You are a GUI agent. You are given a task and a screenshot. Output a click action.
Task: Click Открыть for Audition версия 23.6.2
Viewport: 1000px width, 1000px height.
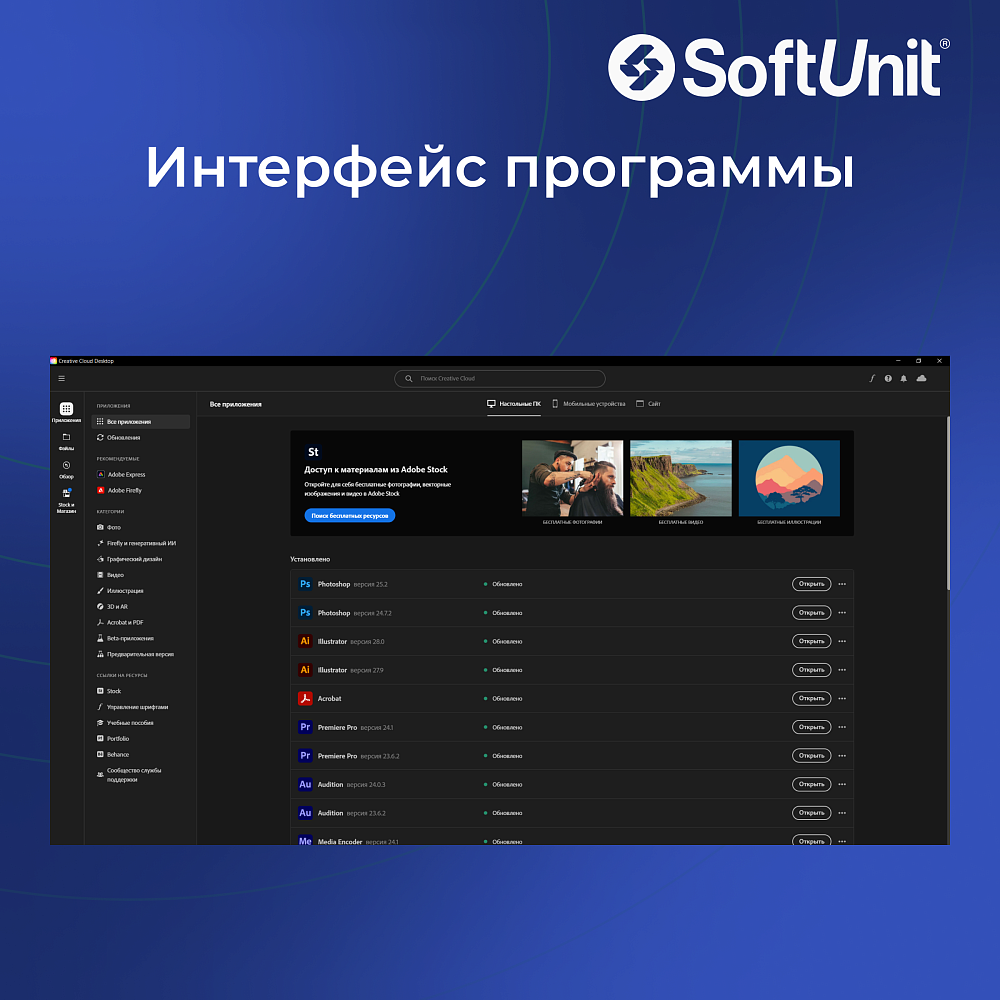[811, 813]
